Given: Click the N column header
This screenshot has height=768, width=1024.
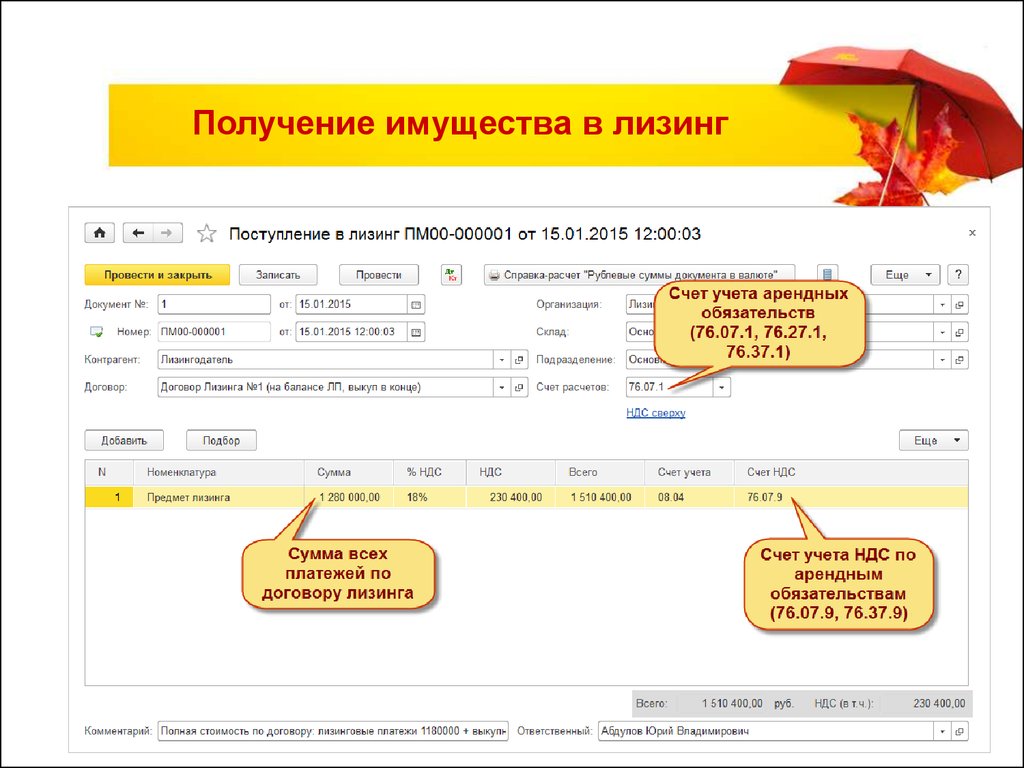Looking at the screenshot, I should pyautogui.click(x=109, y=472).
